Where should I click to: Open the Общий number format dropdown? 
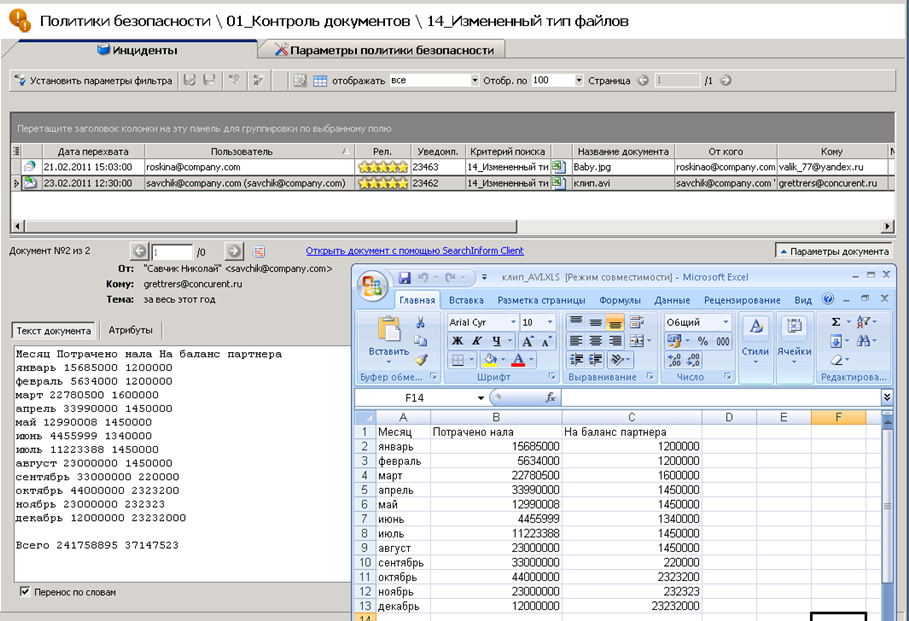(x=727, y=322)
